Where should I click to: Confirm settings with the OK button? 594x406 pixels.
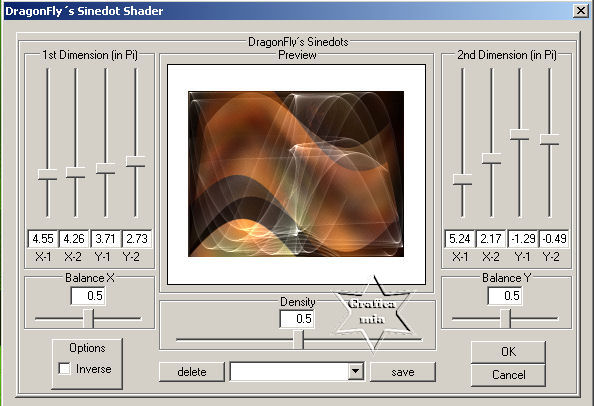point(508,352)
